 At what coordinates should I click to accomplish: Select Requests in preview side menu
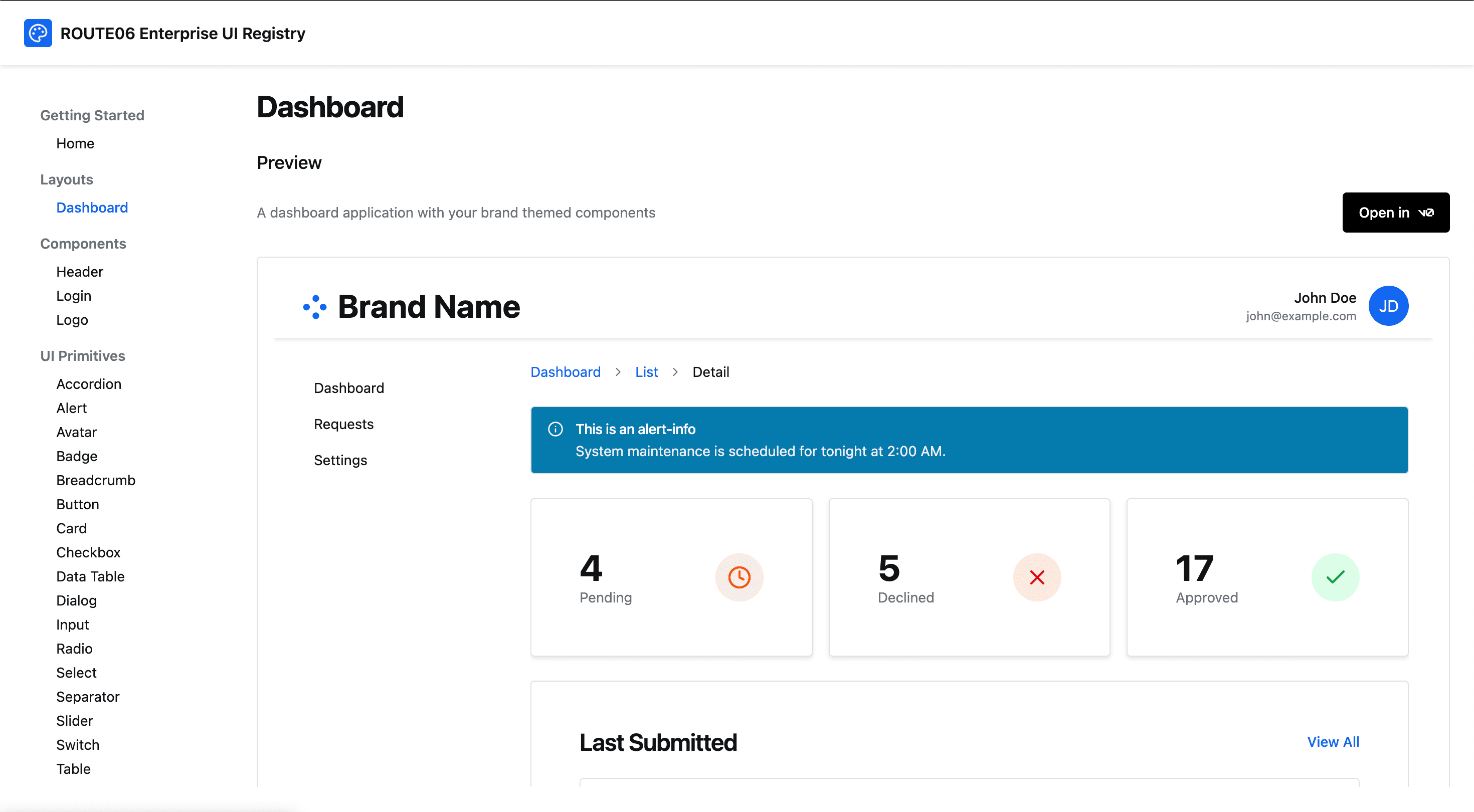pyautogui.click(x=343, y=424)
